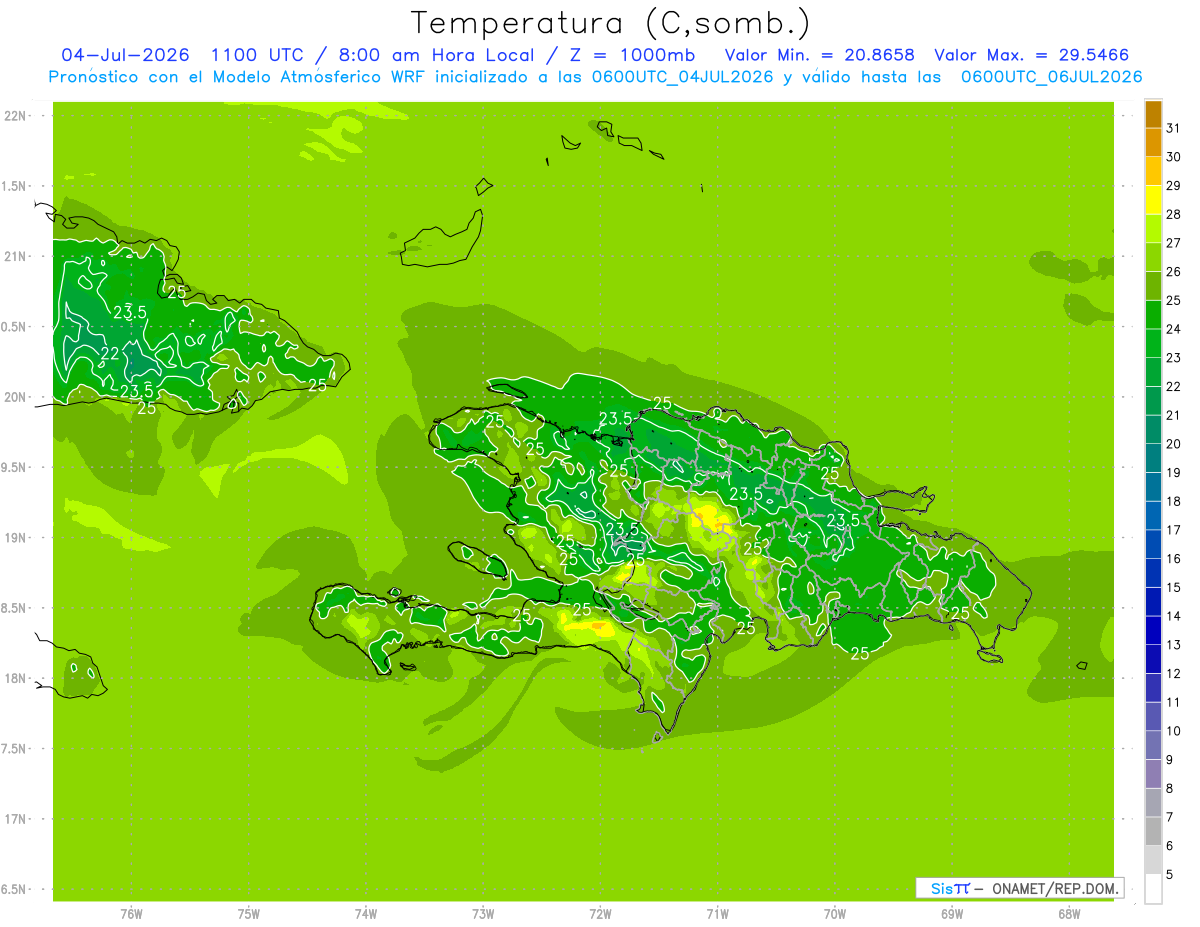Click blue legend swatch between 15 and 16

[x=1153, y=573]
